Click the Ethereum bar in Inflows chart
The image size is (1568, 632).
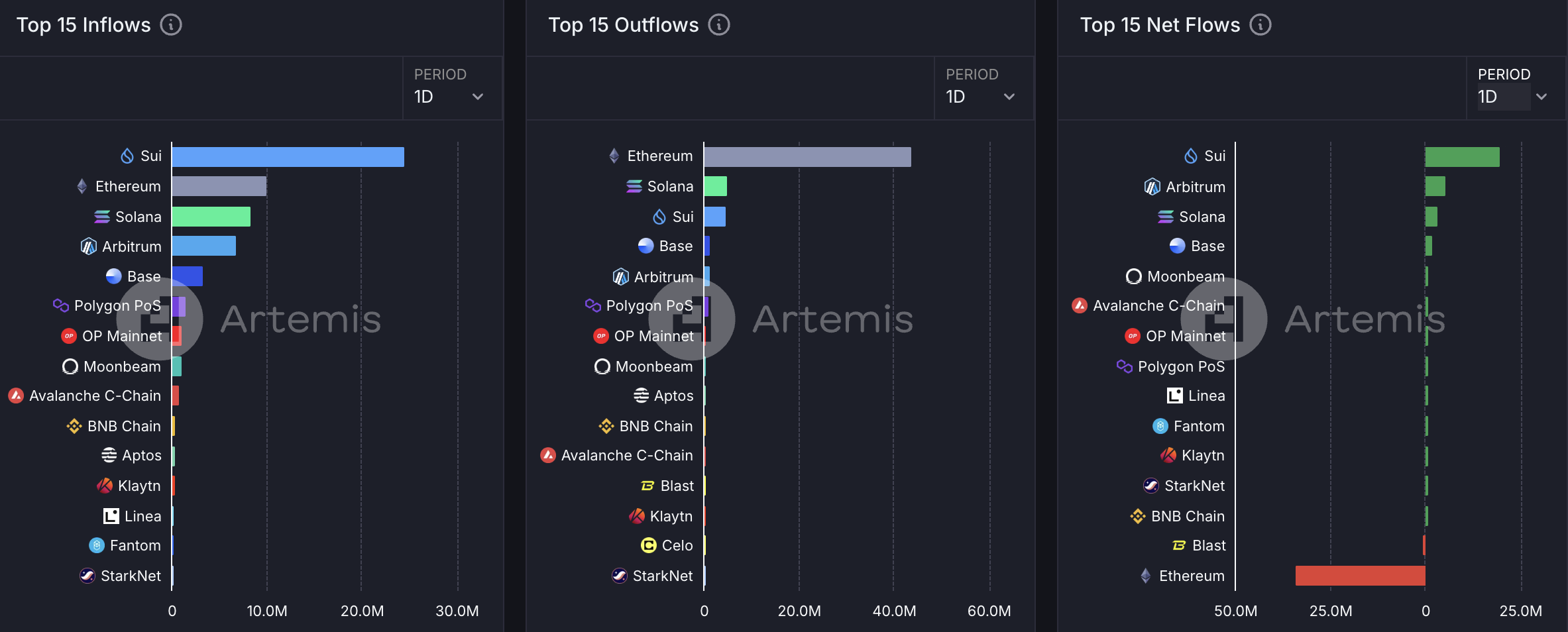click(219, 186)
